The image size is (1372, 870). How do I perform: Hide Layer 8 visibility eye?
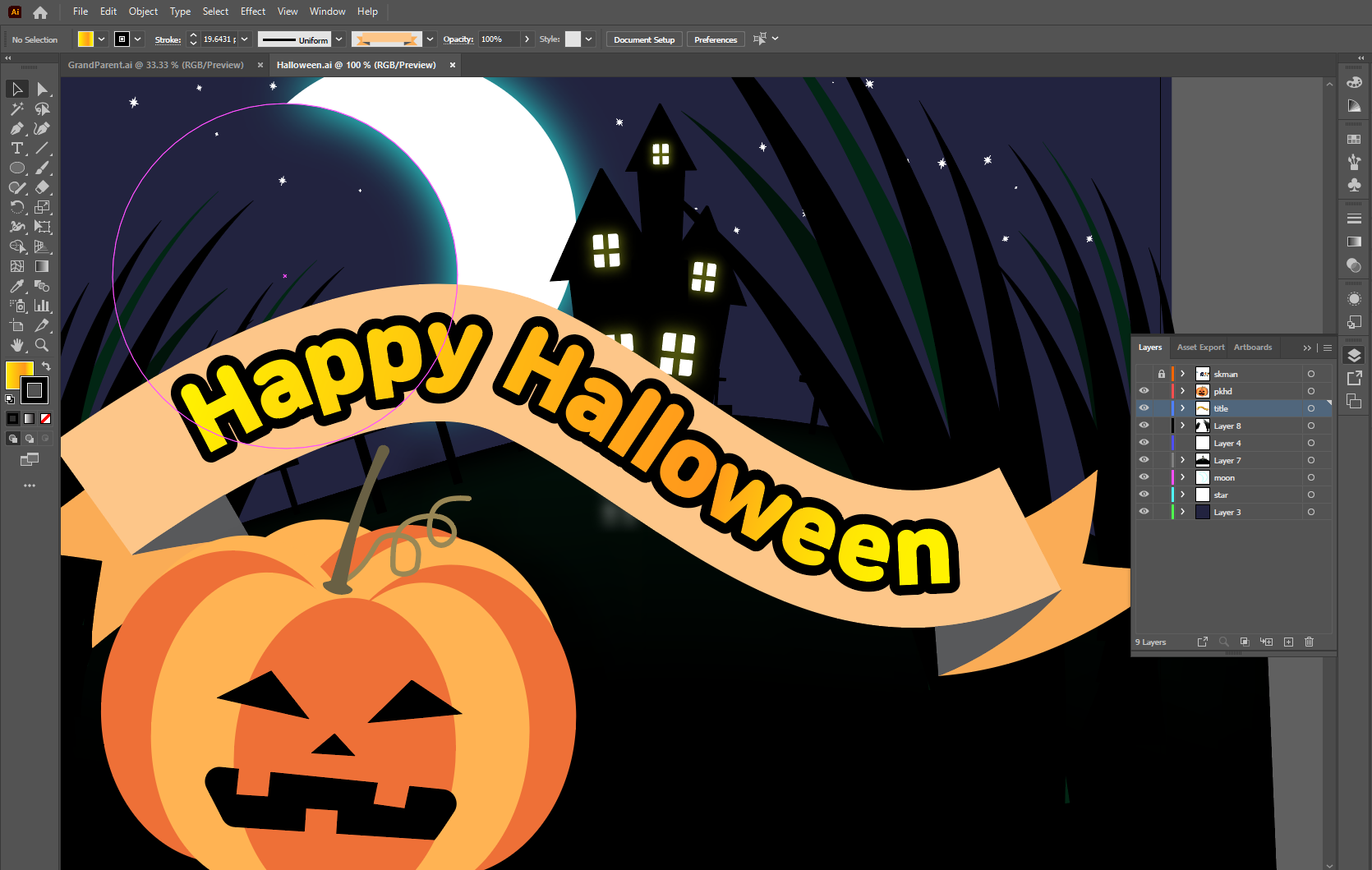(x=1144, y=426)
